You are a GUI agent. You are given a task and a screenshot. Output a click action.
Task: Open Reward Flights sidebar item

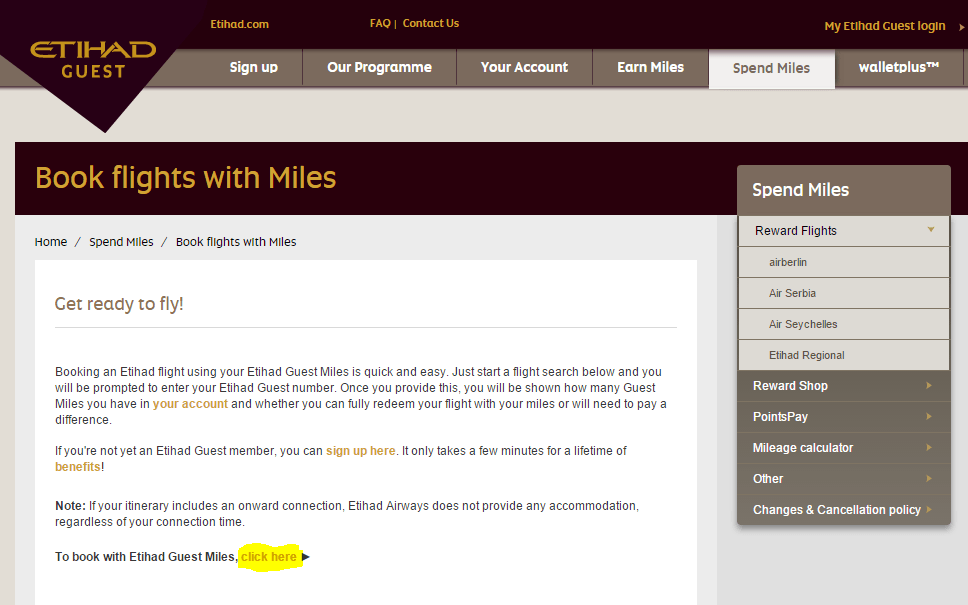844,231
